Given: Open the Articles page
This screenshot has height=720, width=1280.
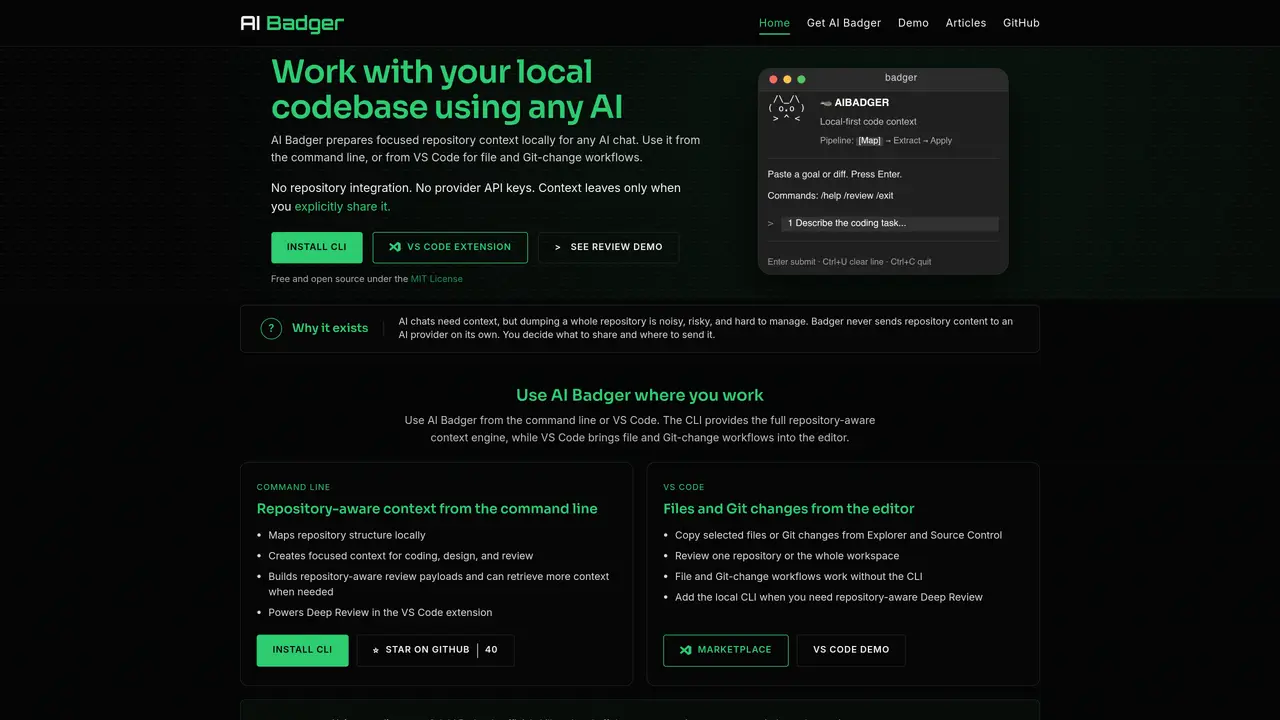Looking at the screenshot, I should click(966, 23).
